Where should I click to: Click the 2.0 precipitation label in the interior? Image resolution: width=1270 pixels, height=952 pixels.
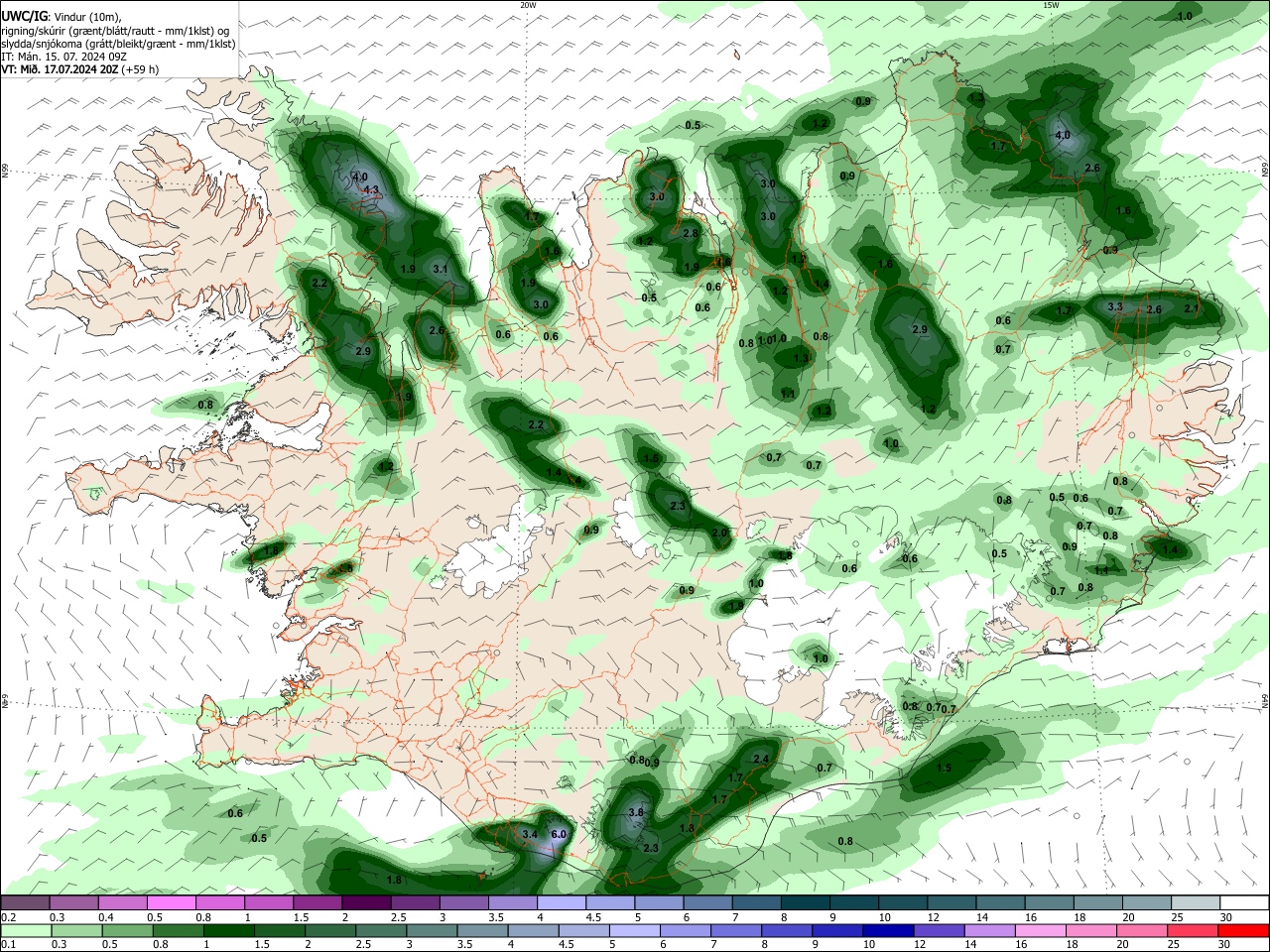719,534
